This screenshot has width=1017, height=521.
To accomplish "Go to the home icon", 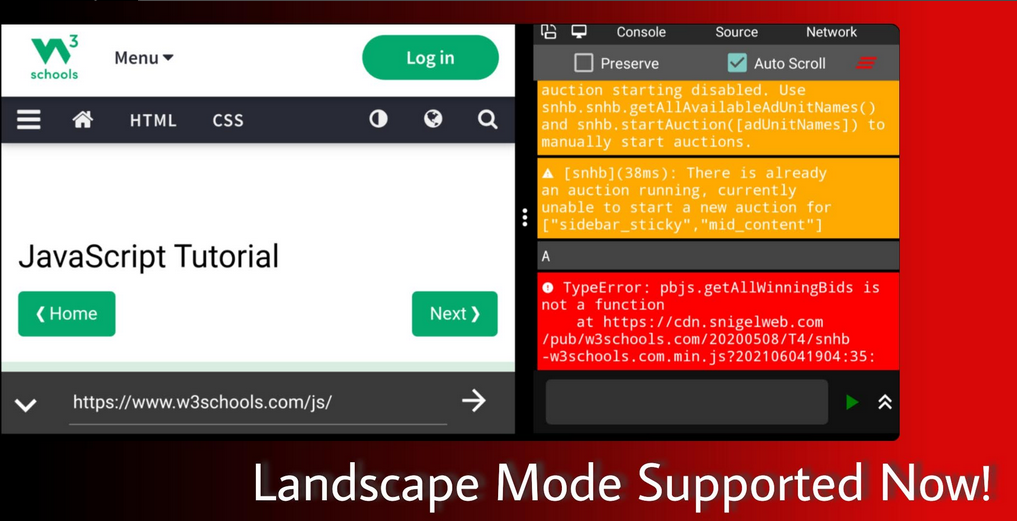I will coord(82,119).
